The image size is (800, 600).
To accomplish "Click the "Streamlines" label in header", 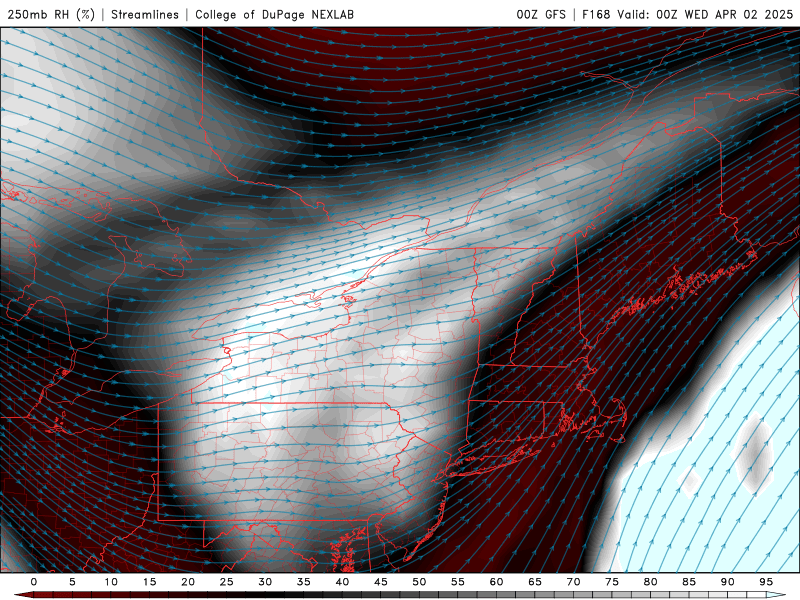I will coord(145,14).
